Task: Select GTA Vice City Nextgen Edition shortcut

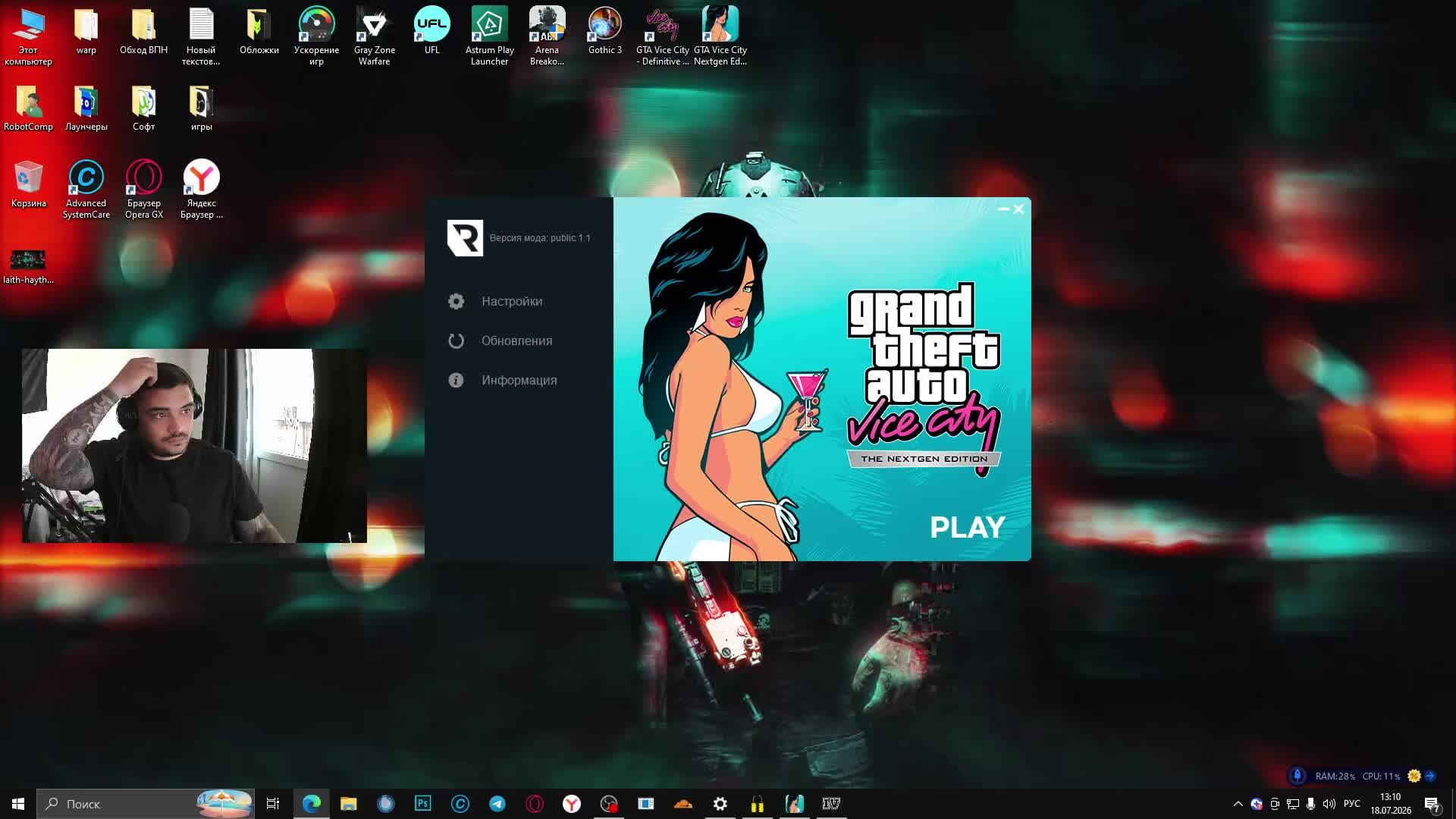Action: pyautogui.click(x=720, y=36)
